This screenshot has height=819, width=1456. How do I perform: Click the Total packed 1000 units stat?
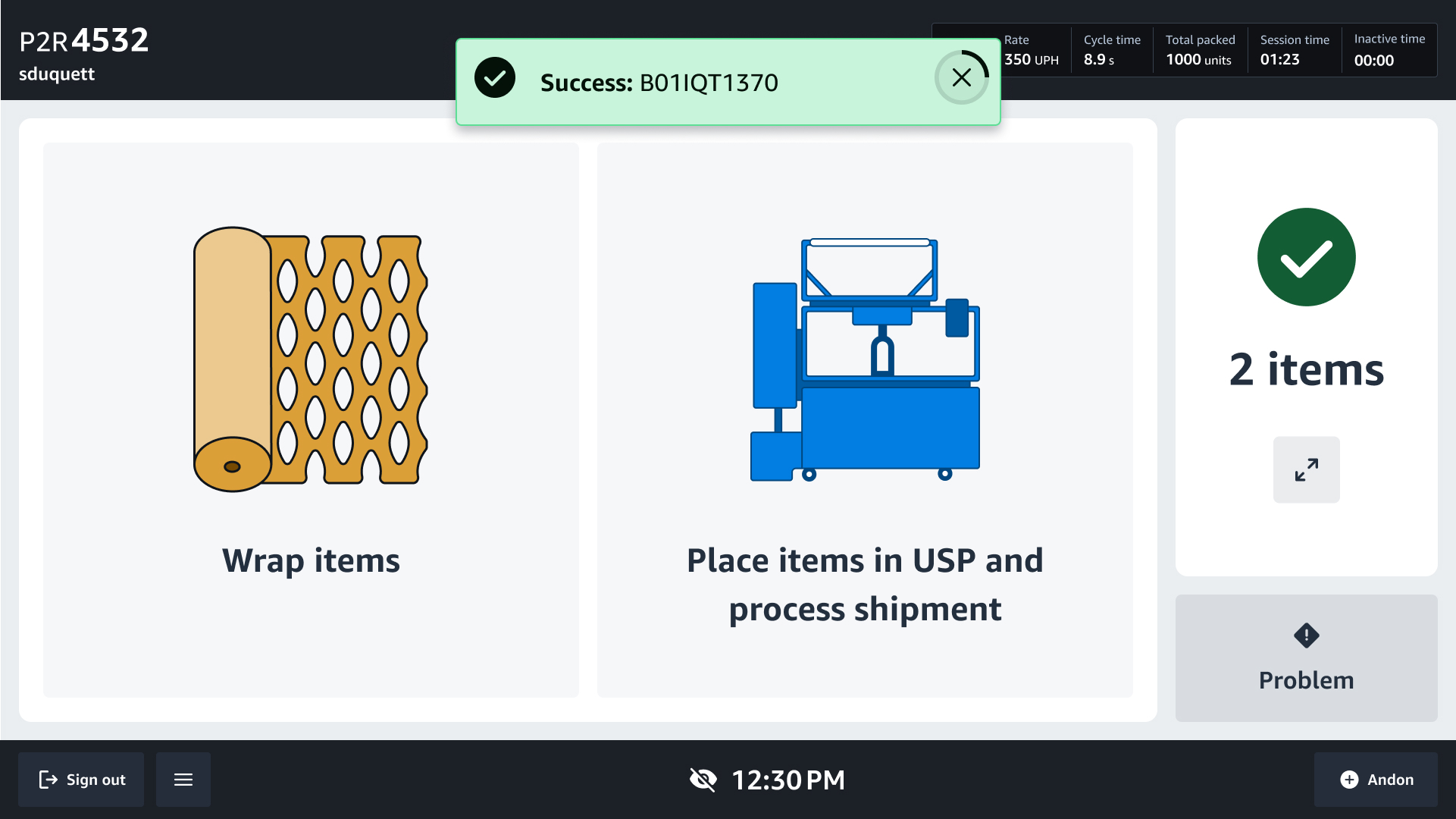pyautogui.click(x=1199, y=50)
